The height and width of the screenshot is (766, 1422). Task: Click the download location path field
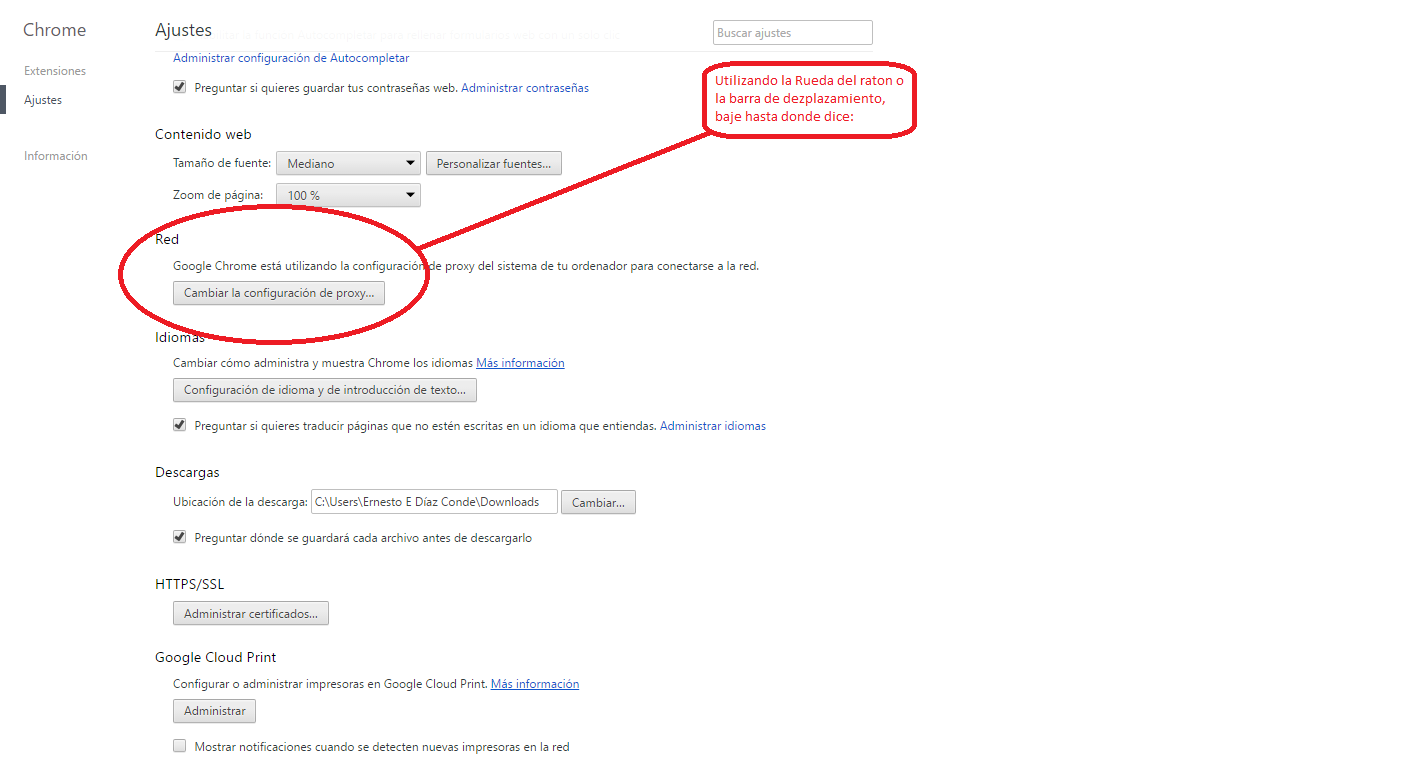[433, 502]
